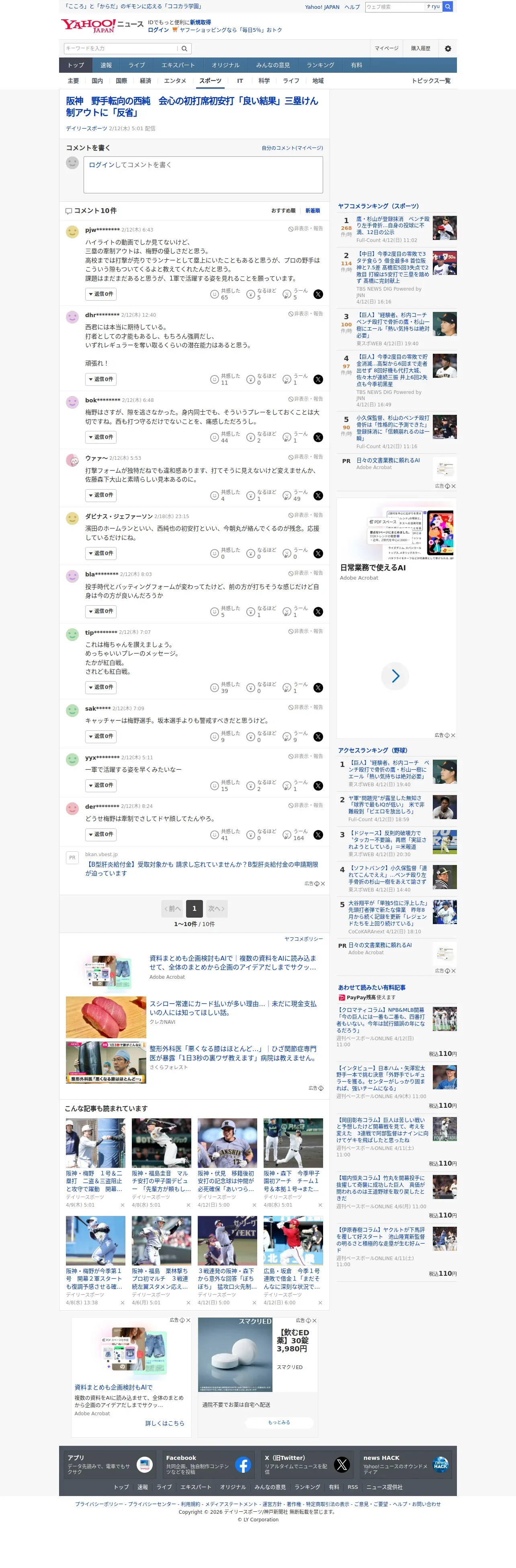
Task: Click the keyword input field キーワードを入力
Action: coord(121,48)
